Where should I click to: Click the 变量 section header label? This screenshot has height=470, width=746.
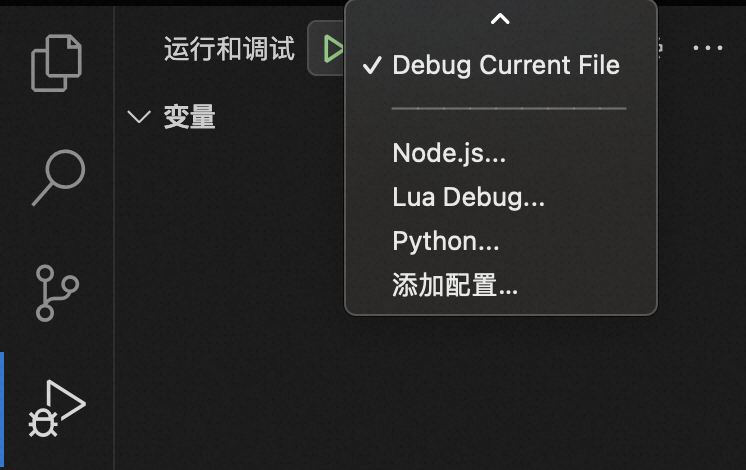[189, 117]
